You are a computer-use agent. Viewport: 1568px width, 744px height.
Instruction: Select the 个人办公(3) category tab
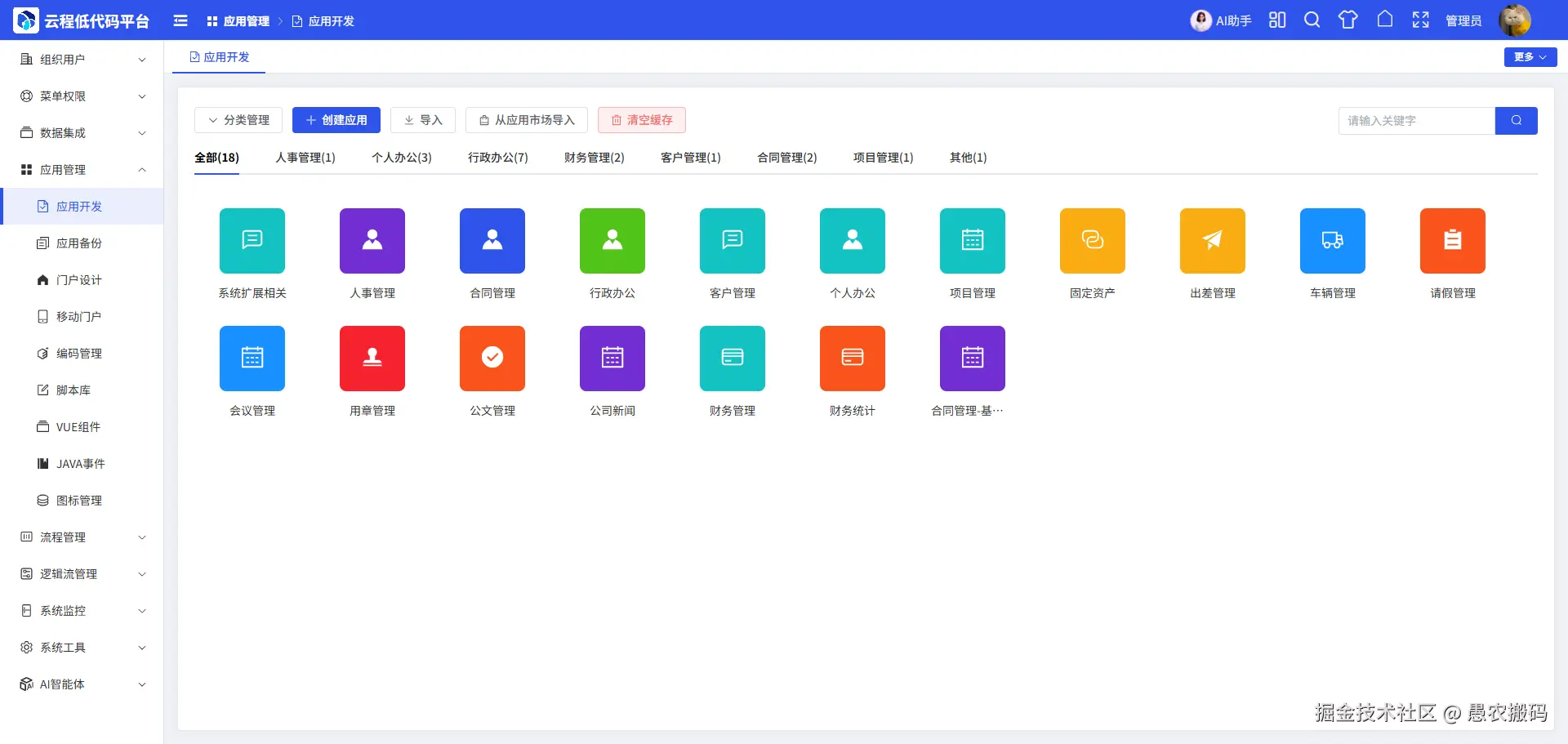tap(402, 158)
